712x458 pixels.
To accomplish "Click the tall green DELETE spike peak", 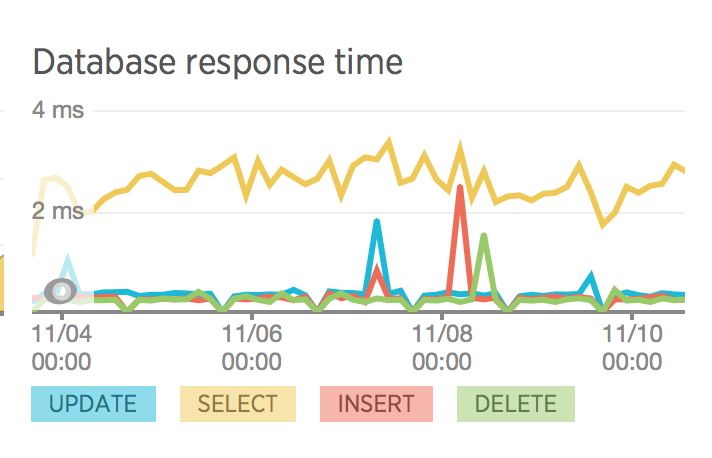I will click(484, 236).
